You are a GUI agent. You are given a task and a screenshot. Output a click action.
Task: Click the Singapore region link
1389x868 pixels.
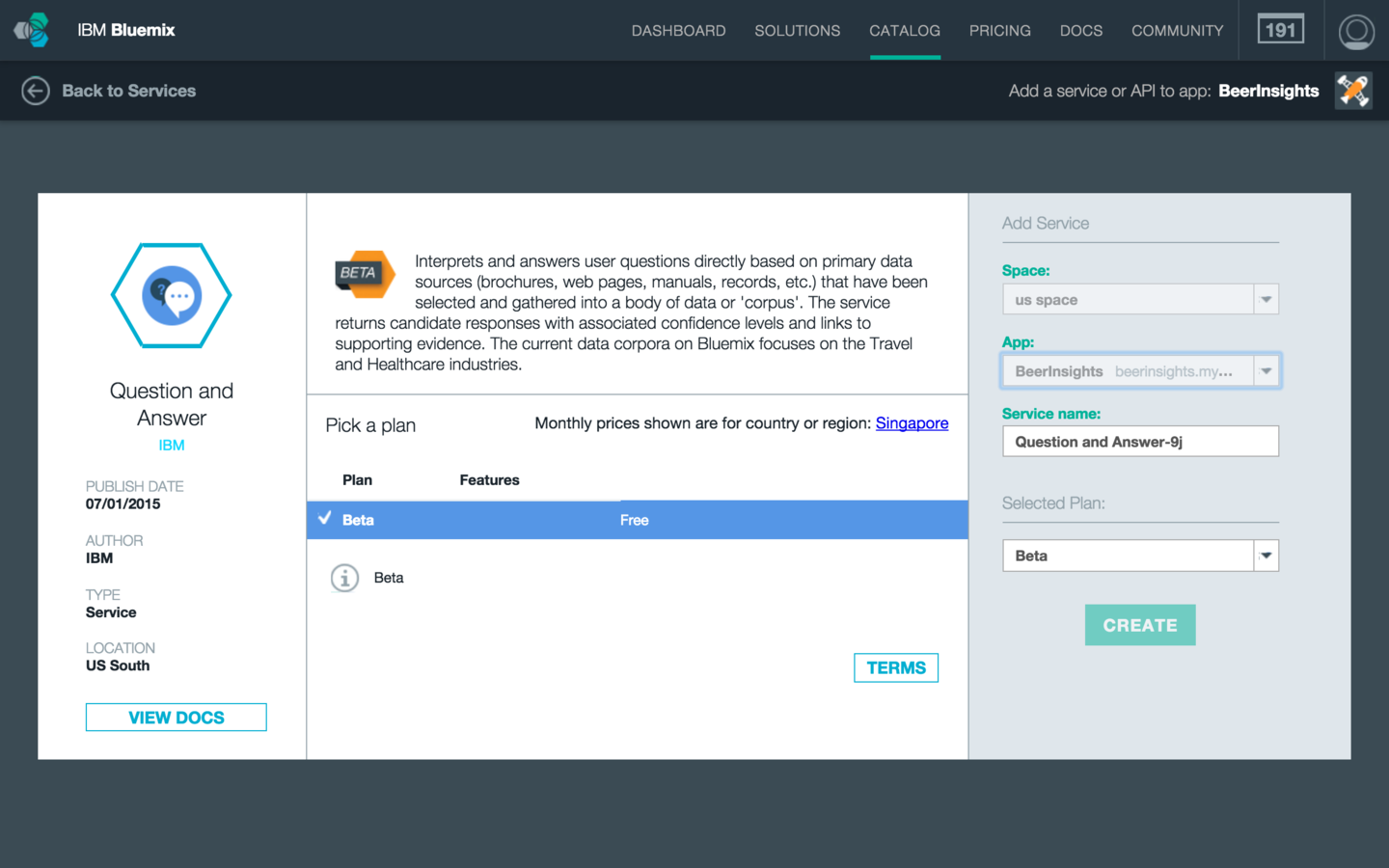[912, 423]
